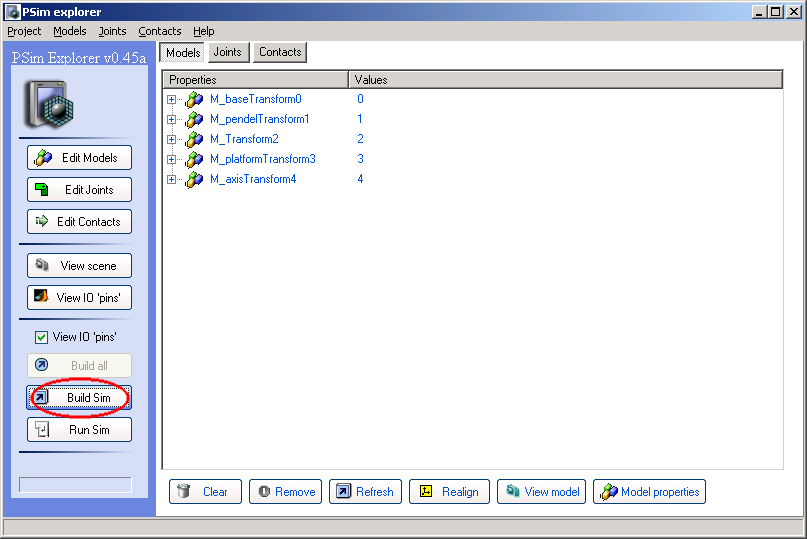Expand the M_Transform2 tree node
Screen dimensions: 807x539
(x=171, y=139)
